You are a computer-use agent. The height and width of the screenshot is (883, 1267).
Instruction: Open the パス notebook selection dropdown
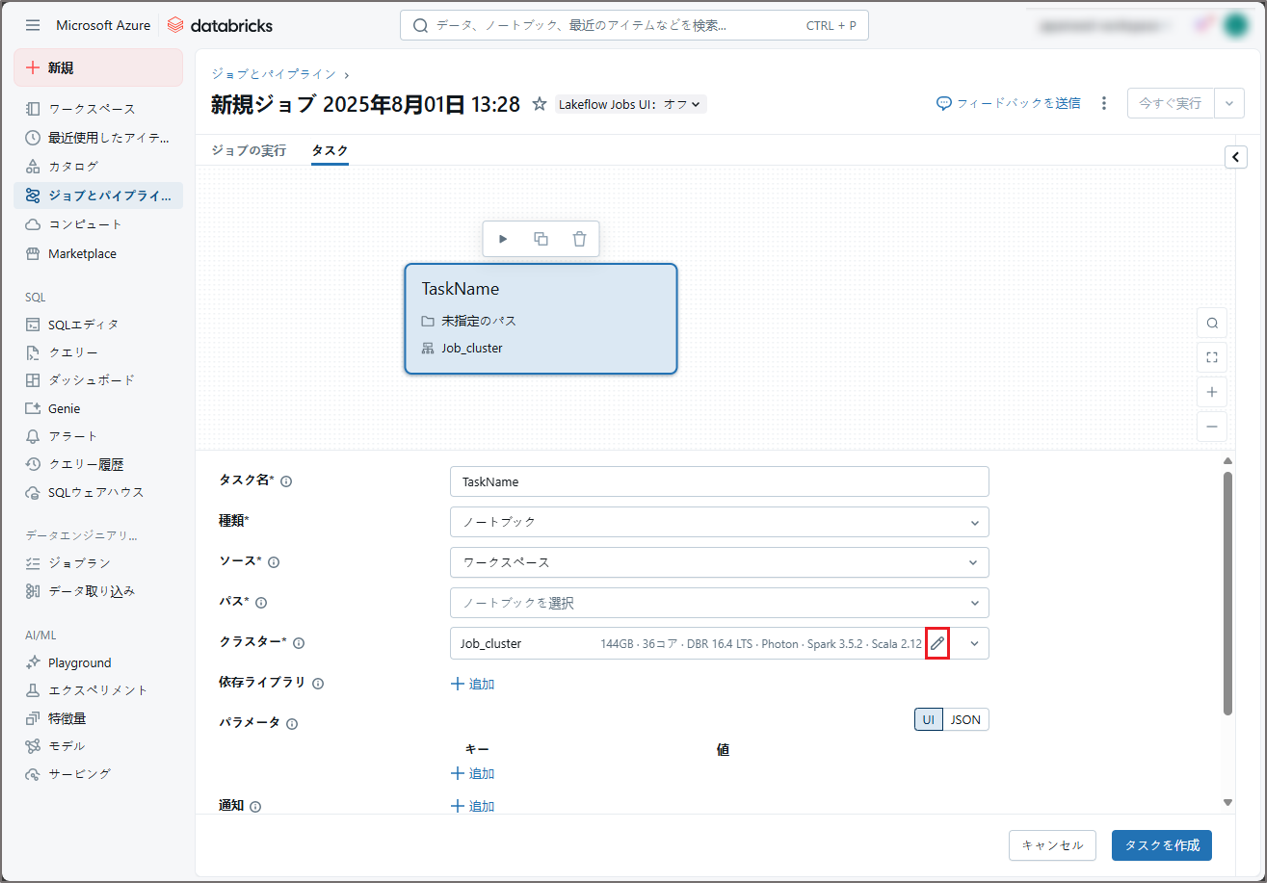click(719, 603)
